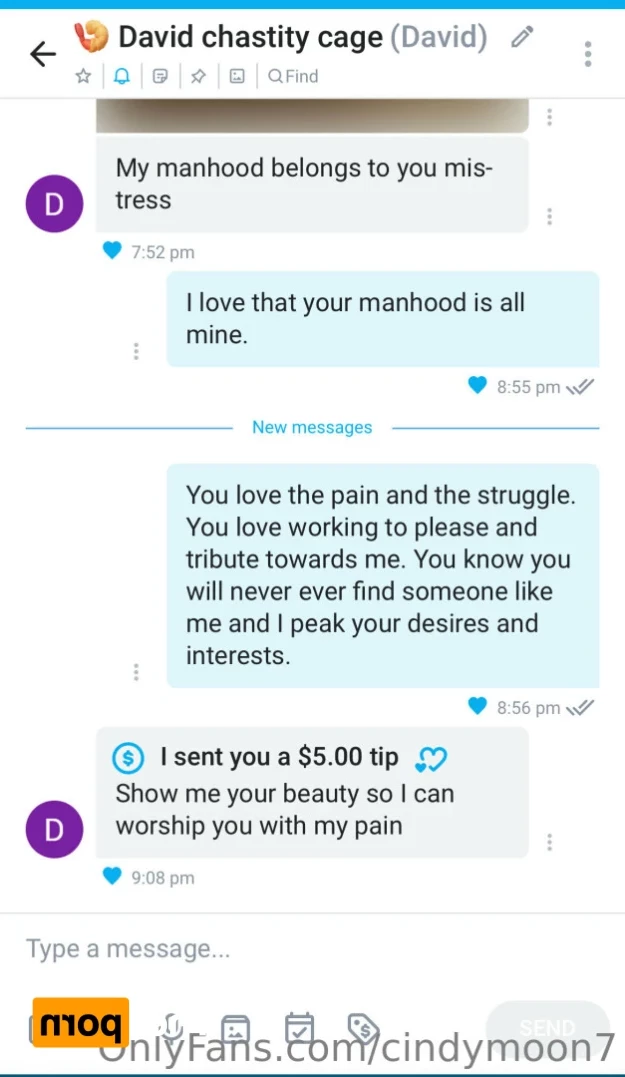Toggle notifications bell for this chat
Screen dimensions: 625x1077
point(122,76)
